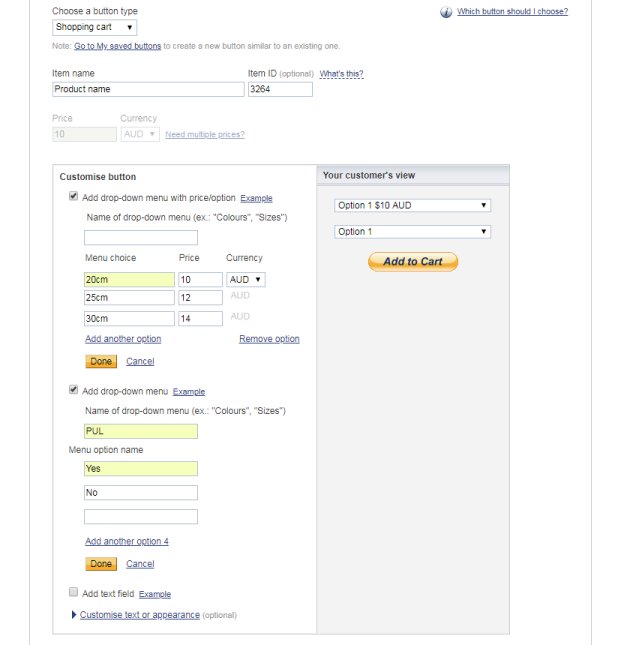The width and height of the screenshot is (621, 645).
Task: Follow the 'Go to My saved buttons' link
Action: click(x=117, y=46)
